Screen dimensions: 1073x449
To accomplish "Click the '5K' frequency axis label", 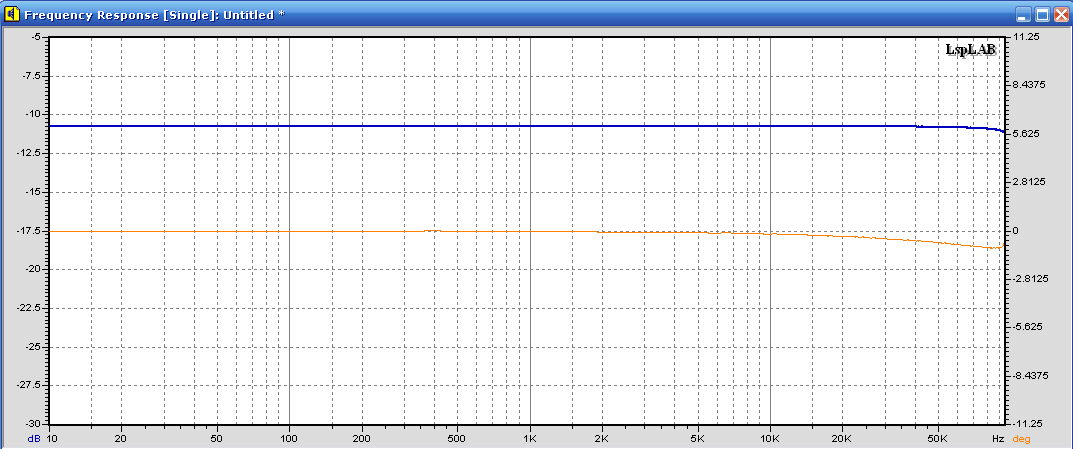I will tap(699, 439).
